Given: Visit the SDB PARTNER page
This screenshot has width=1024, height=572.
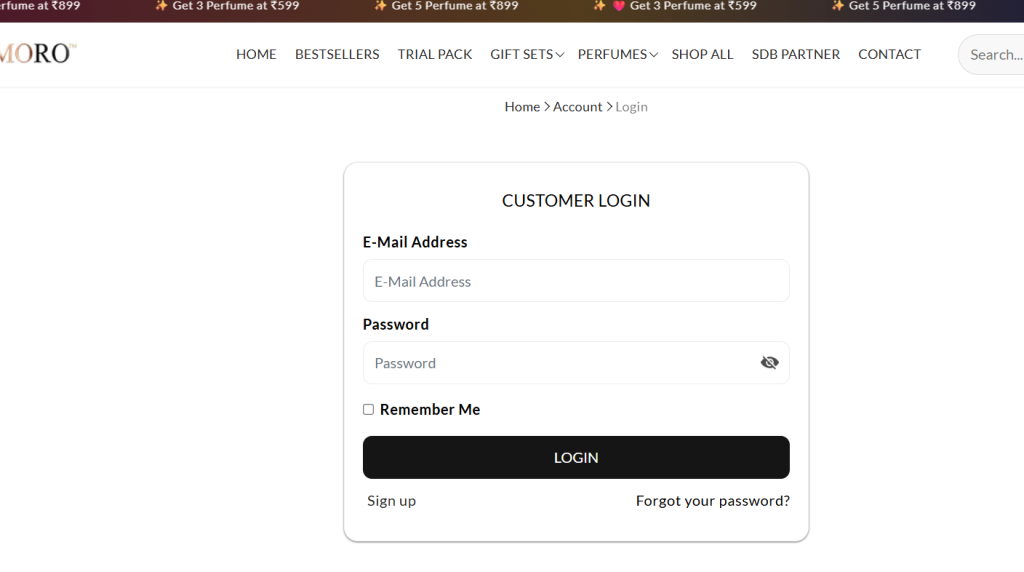Looking at the screenshot, I should click(795, 54).
